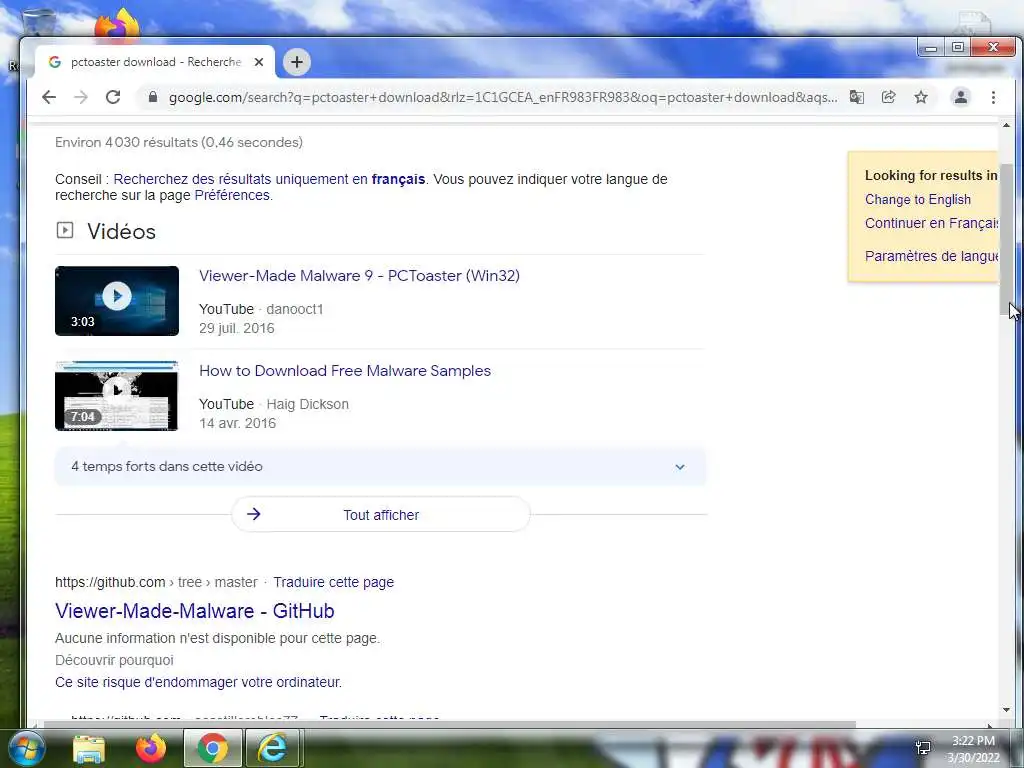The image size is (1024, 768).
Task: Reload the Google search page
Action: tap(113, 97)
